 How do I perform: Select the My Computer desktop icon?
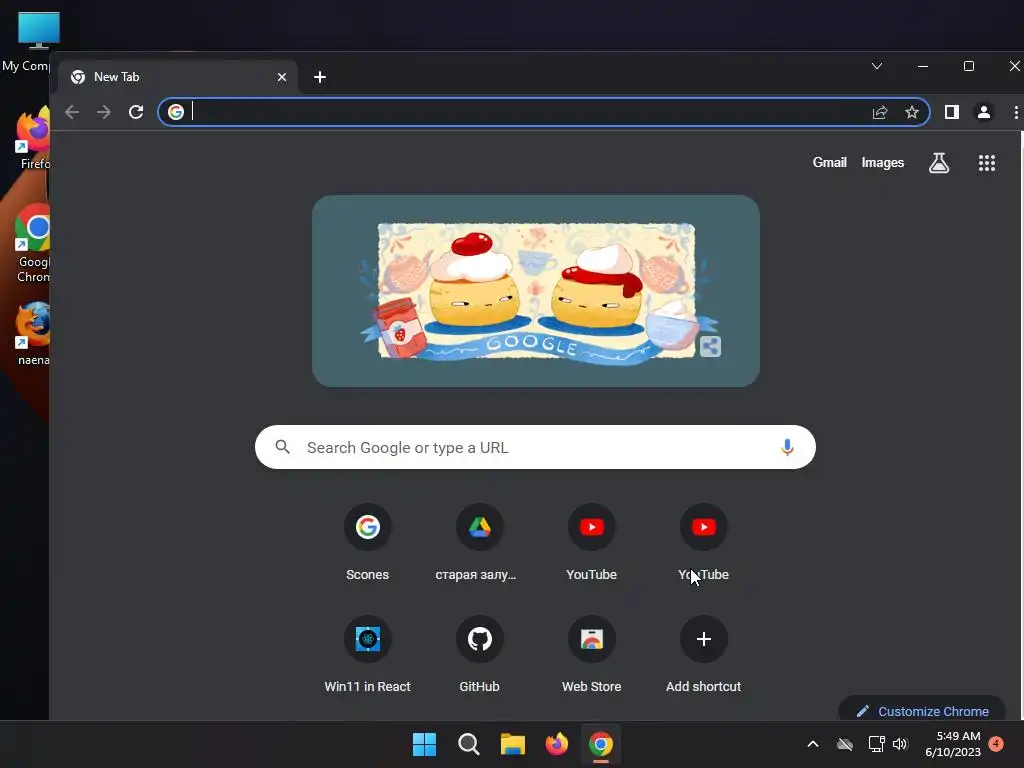pyautogui.click(x=29, y=42)
